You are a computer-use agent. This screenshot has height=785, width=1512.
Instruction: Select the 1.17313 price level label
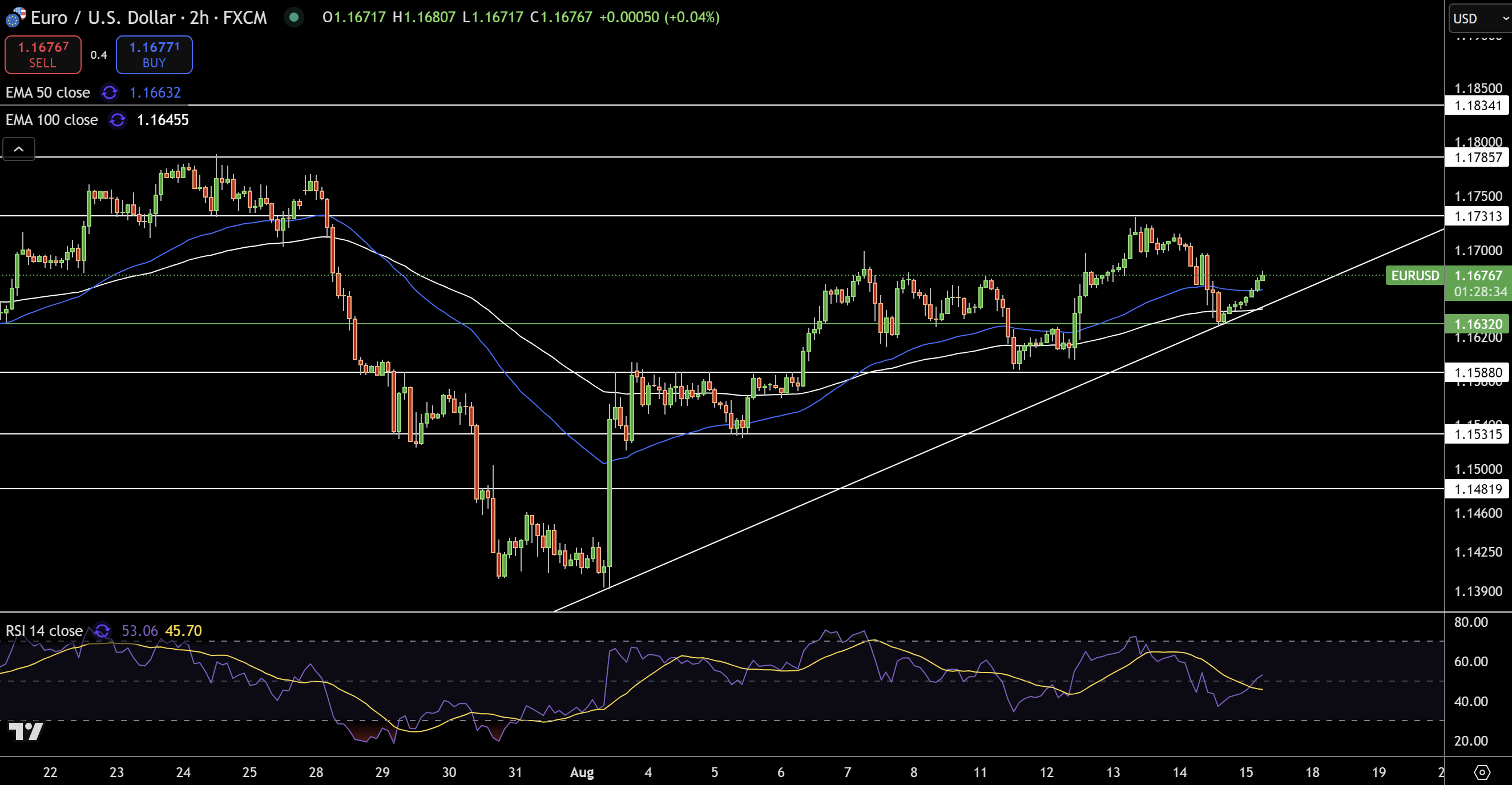pyautogui.click(x=1477, y=216)
